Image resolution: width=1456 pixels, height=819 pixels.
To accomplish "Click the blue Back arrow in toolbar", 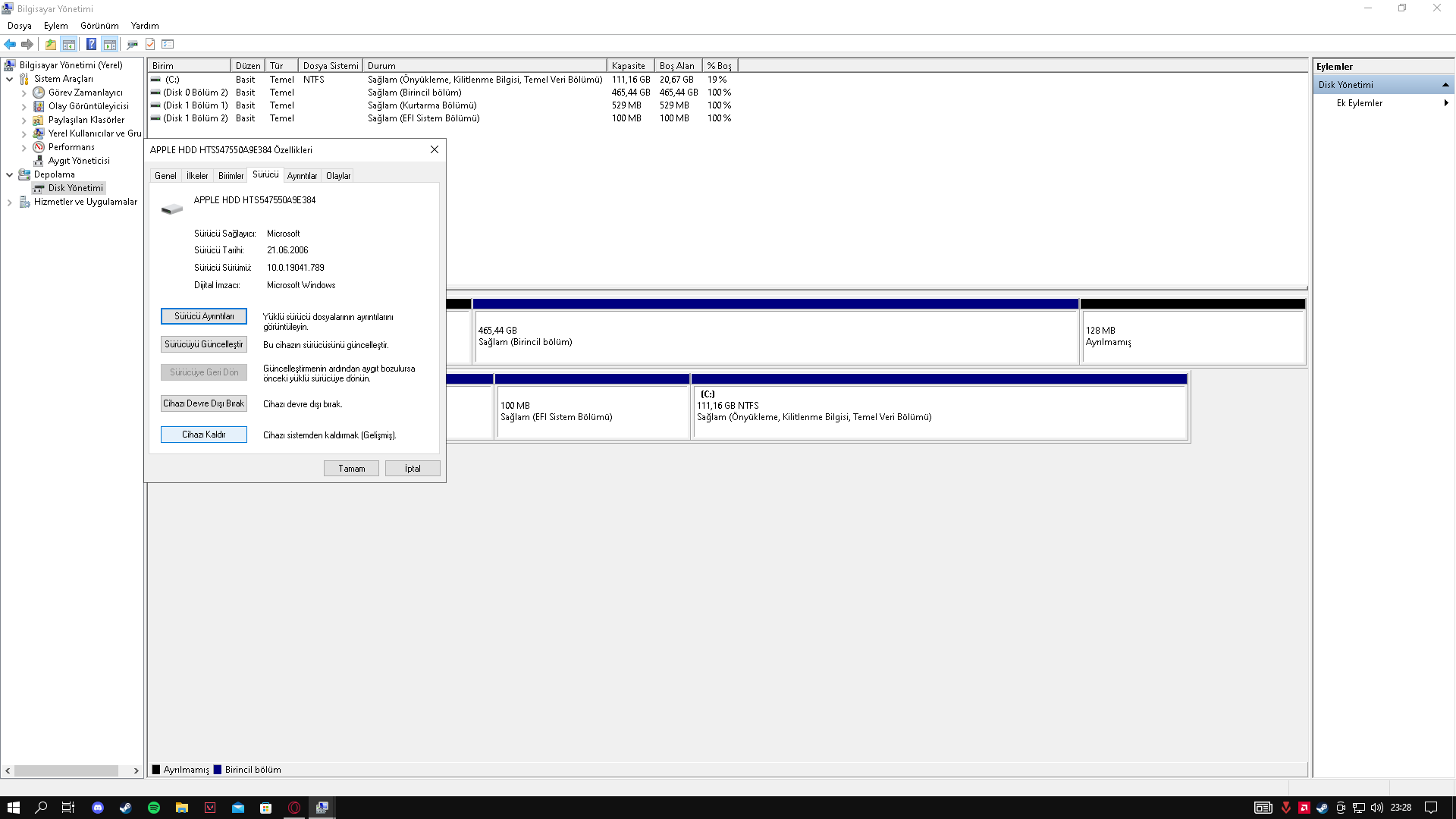I will [x=10, y=44].
